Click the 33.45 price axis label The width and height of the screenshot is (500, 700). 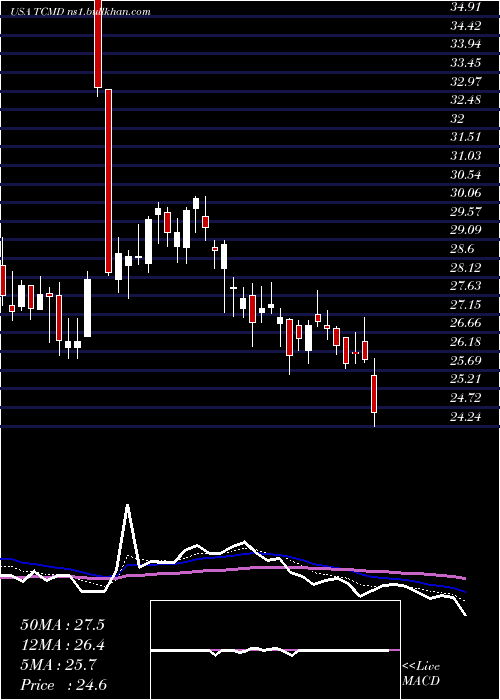pos(465,62)
